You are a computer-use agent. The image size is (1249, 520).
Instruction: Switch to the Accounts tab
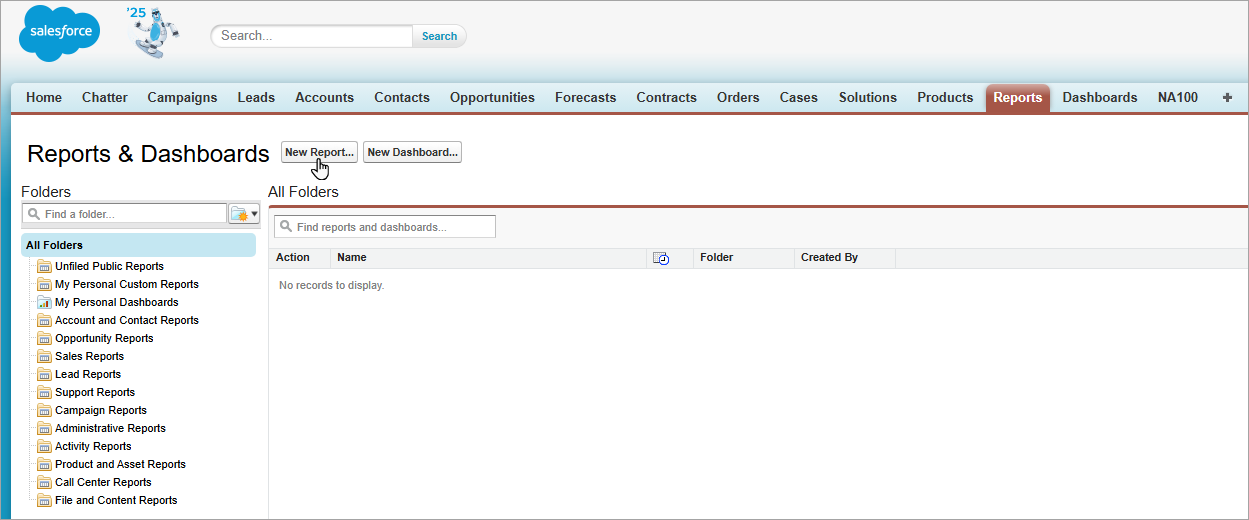coord(324,98)
